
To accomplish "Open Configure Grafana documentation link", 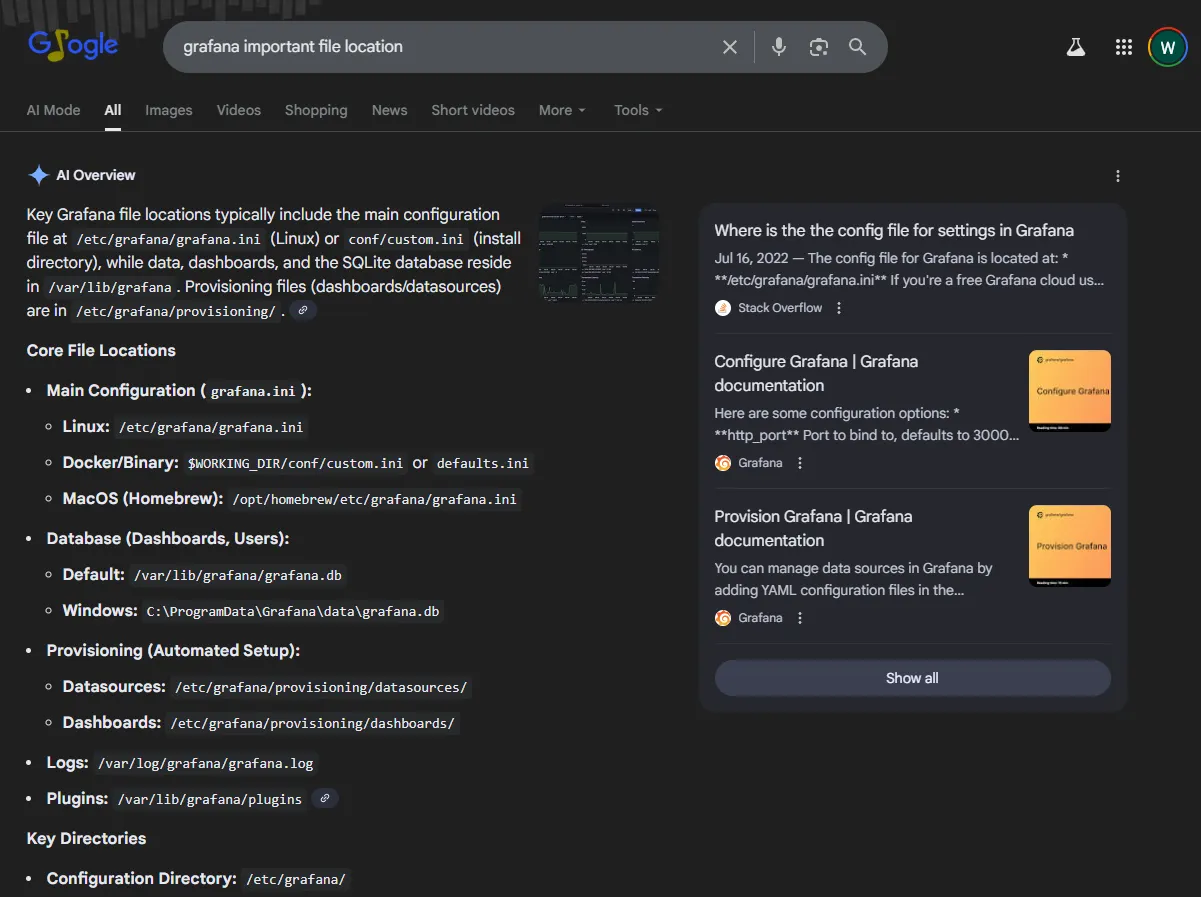I will [x=816, y=373].
